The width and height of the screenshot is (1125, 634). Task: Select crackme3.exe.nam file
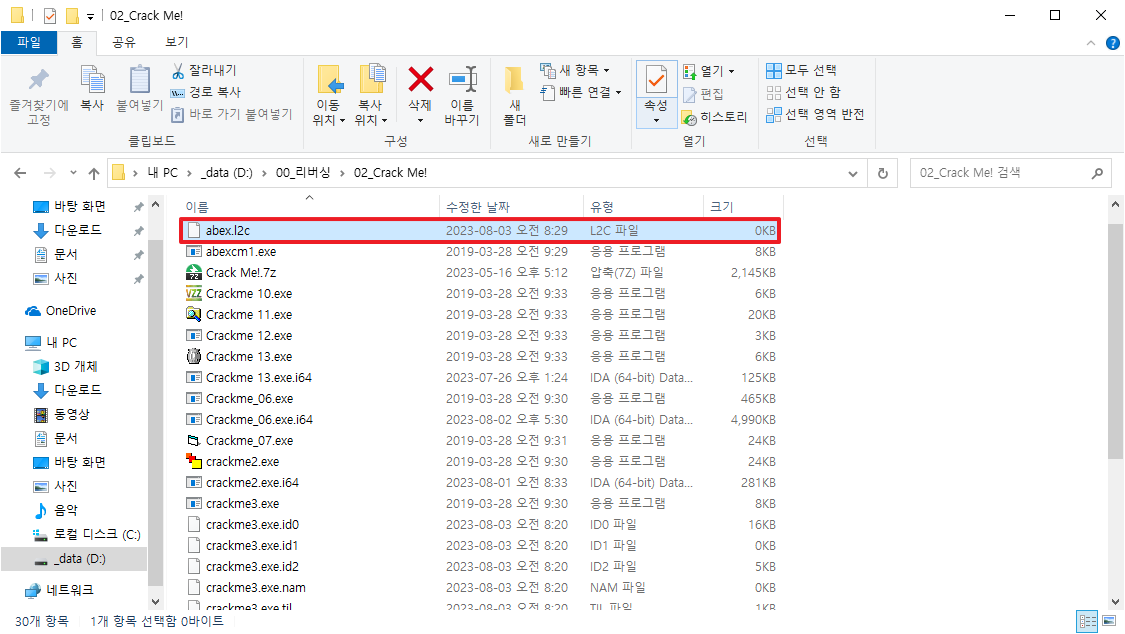coord(479,587)
